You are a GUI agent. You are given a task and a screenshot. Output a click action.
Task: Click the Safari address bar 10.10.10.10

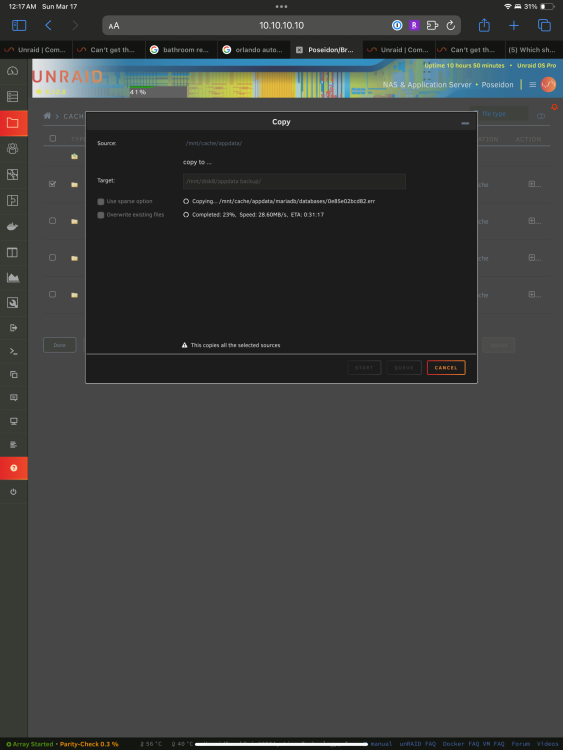click(281, 25)
